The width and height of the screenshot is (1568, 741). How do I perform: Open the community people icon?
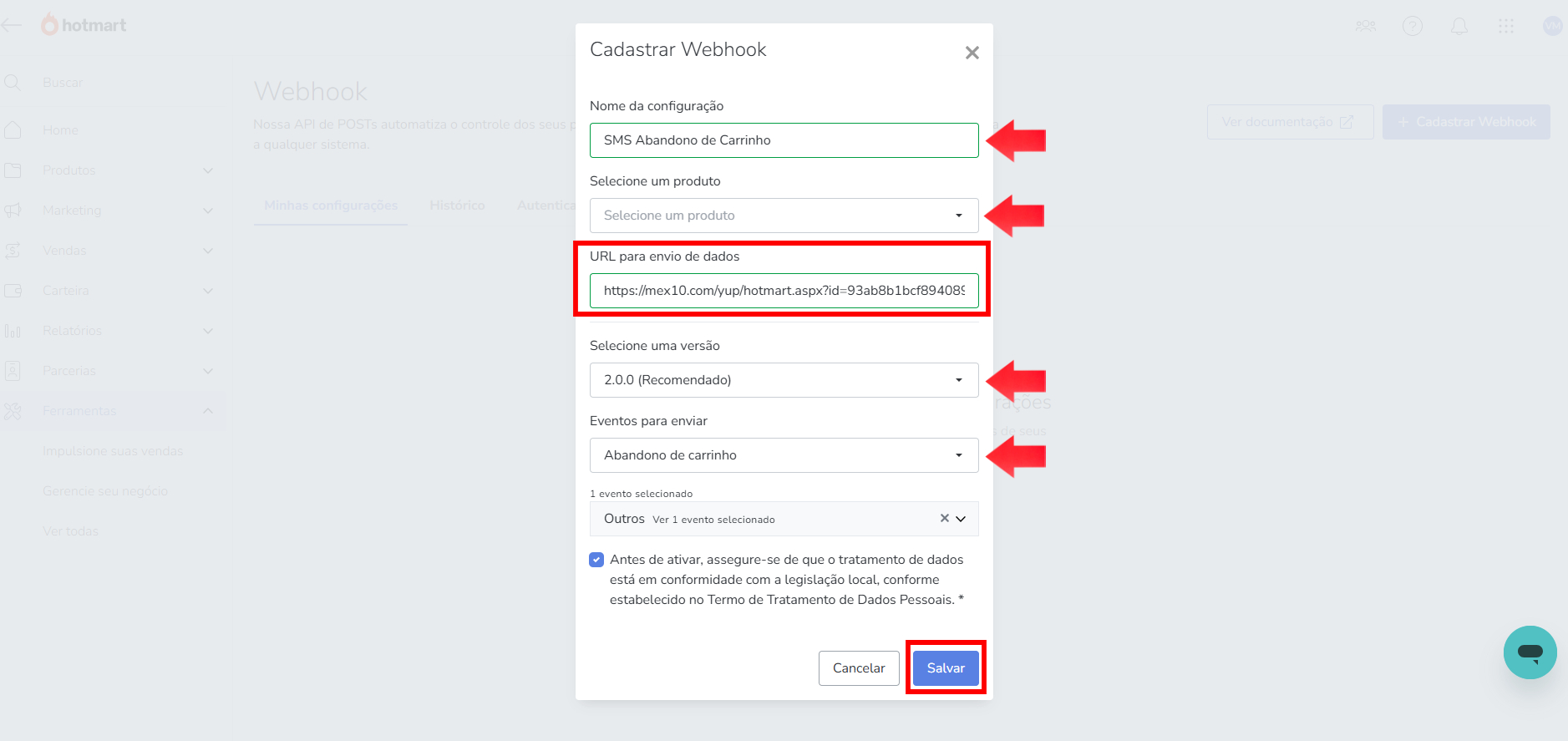pos(1365,26)
